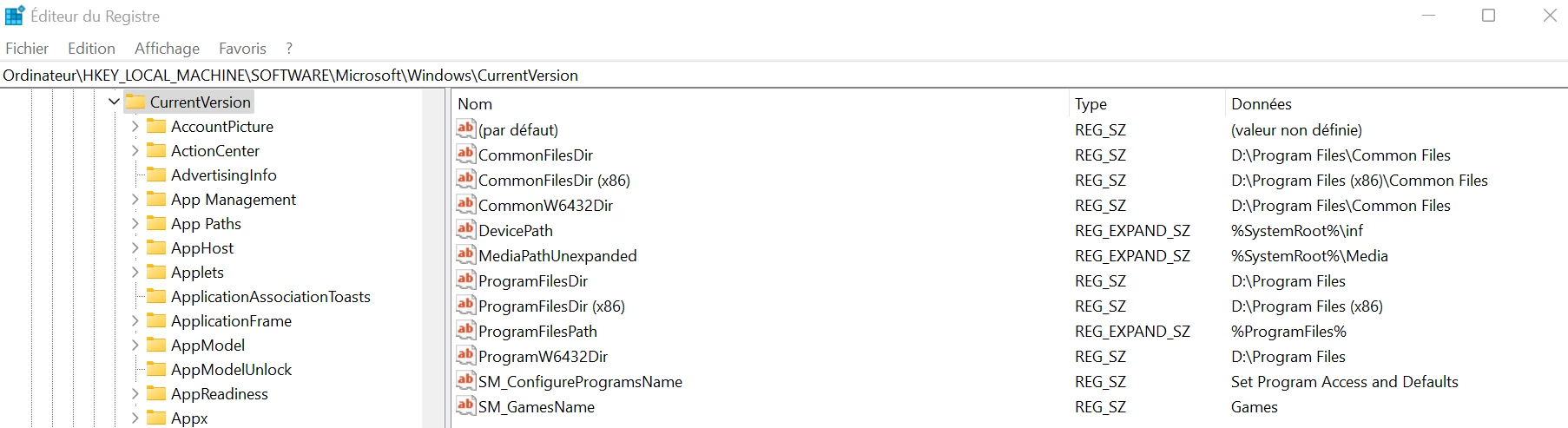Click the string icon beside ProgramW6432Dir
This screenshot has width=1568, height=428.
[x=466, y=355]
